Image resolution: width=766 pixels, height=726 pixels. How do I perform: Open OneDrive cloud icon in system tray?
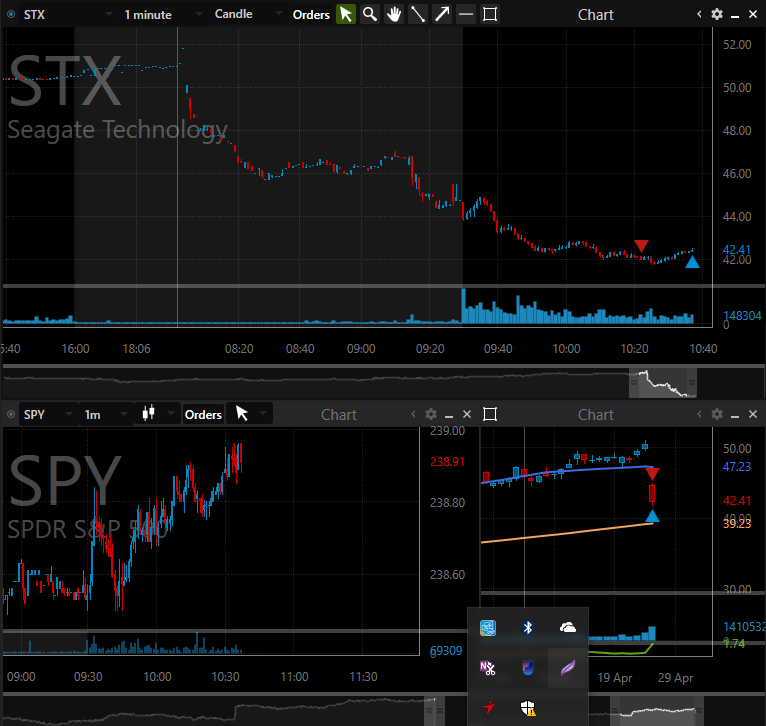click(x=568, y=627)
